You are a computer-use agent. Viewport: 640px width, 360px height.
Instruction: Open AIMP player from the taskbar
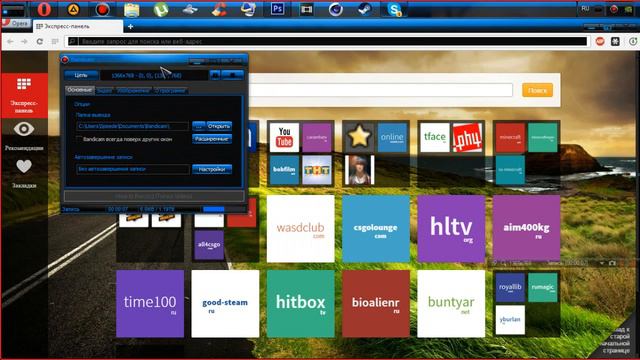coord(73,9)
